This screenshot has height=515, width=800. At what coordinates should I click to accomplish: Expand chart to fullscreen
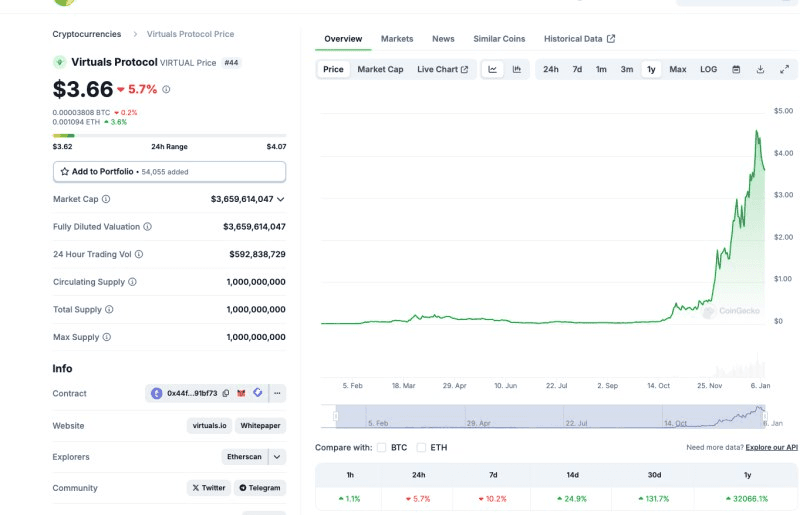(x=784, y=69)
